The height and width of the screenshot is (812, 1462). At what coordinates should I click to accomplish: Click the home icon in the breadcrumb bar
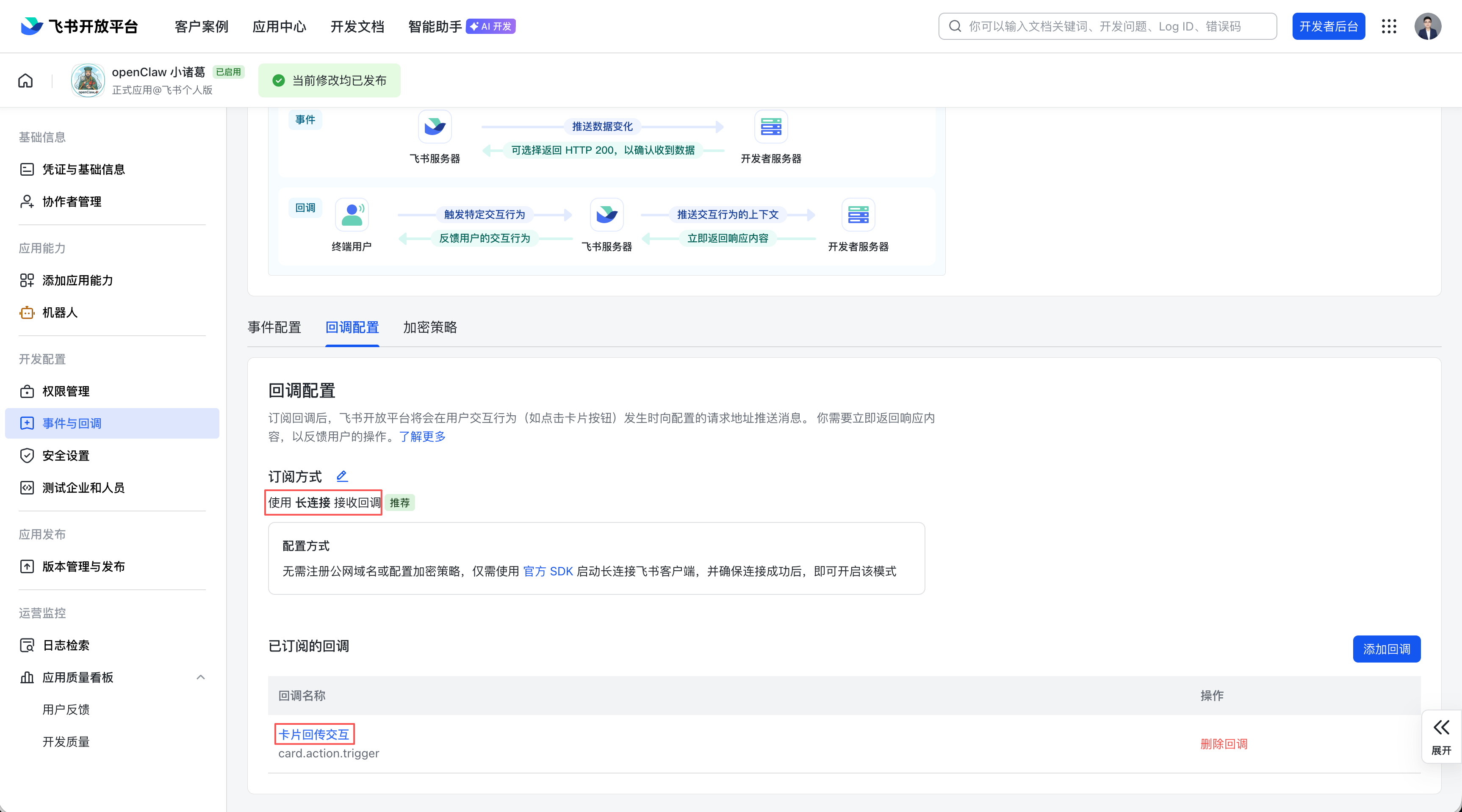click(25, 80)
